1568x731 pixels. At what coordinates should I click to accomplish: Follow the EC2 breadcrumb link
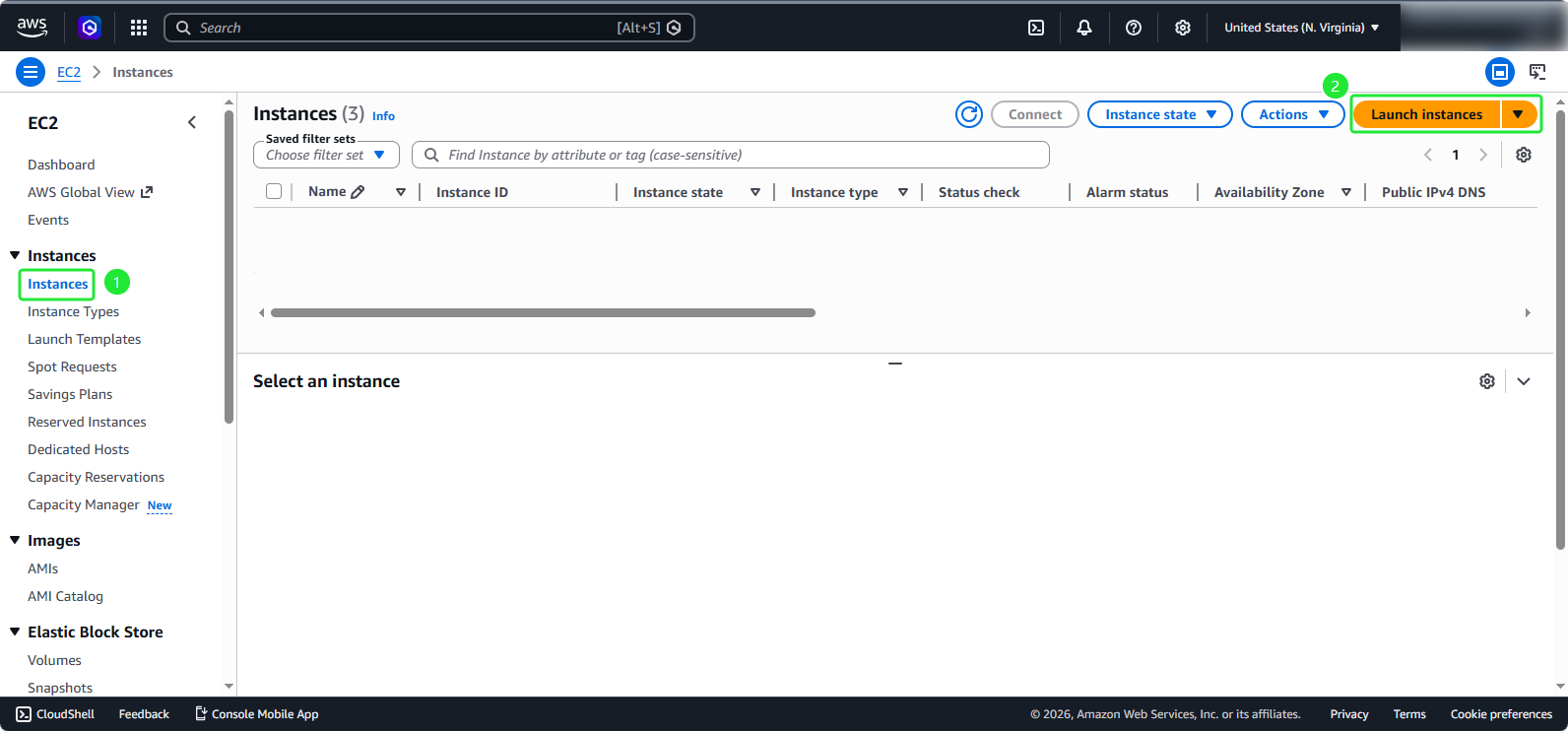click(69, 72)
